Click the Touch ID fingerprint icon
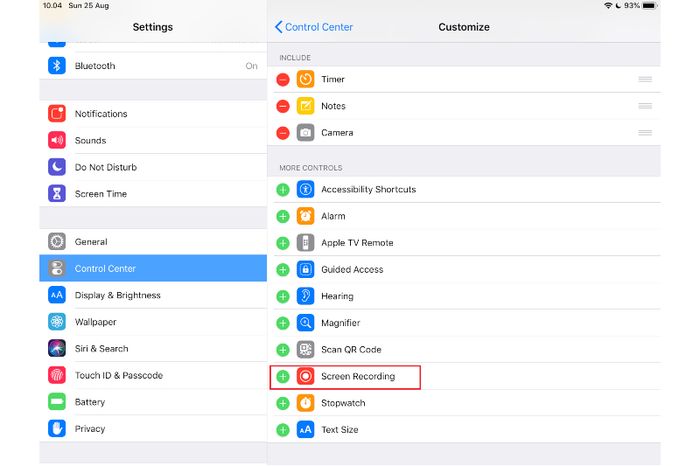This screenshot has width=700, height=466. coord(57,375)
